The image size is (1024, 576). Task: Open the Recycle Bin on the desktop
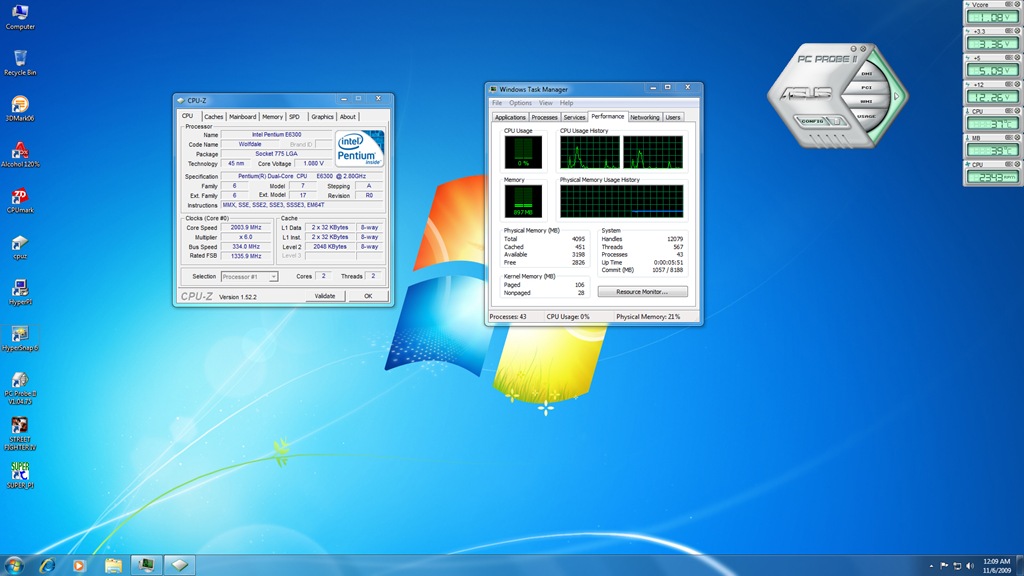pos(19,60)
